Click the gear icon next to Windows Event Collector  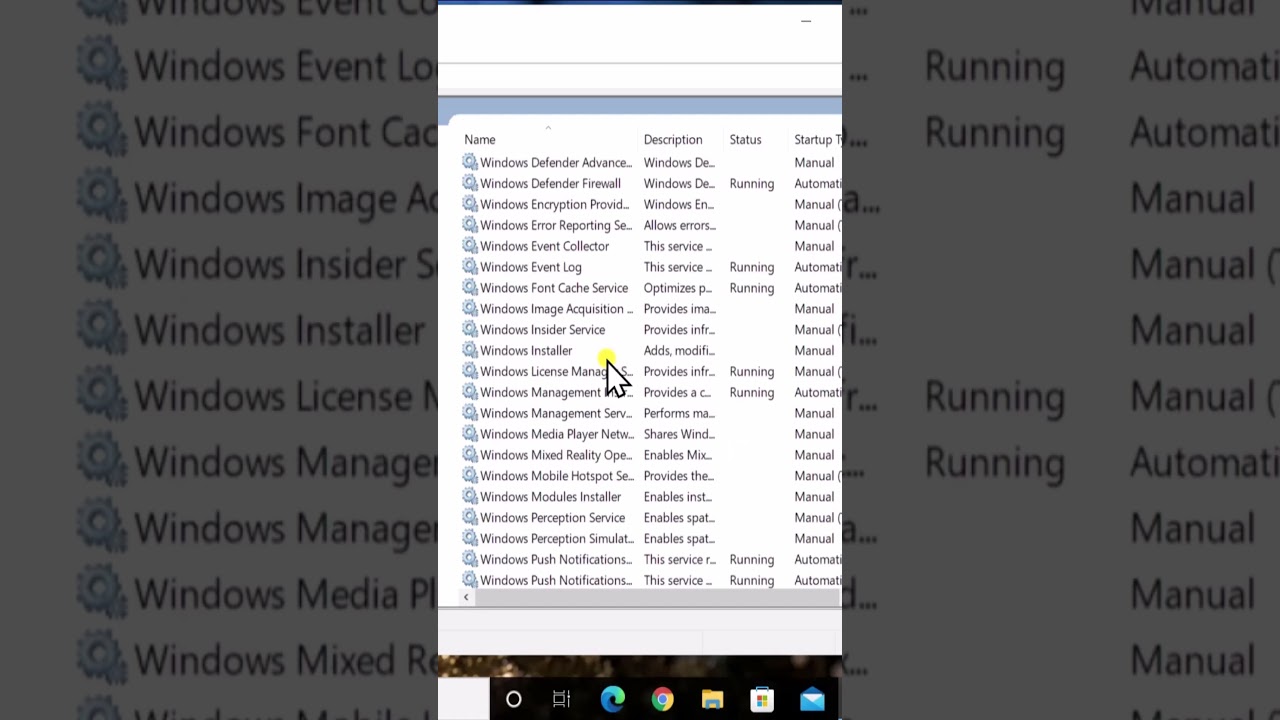click(470, 246)
